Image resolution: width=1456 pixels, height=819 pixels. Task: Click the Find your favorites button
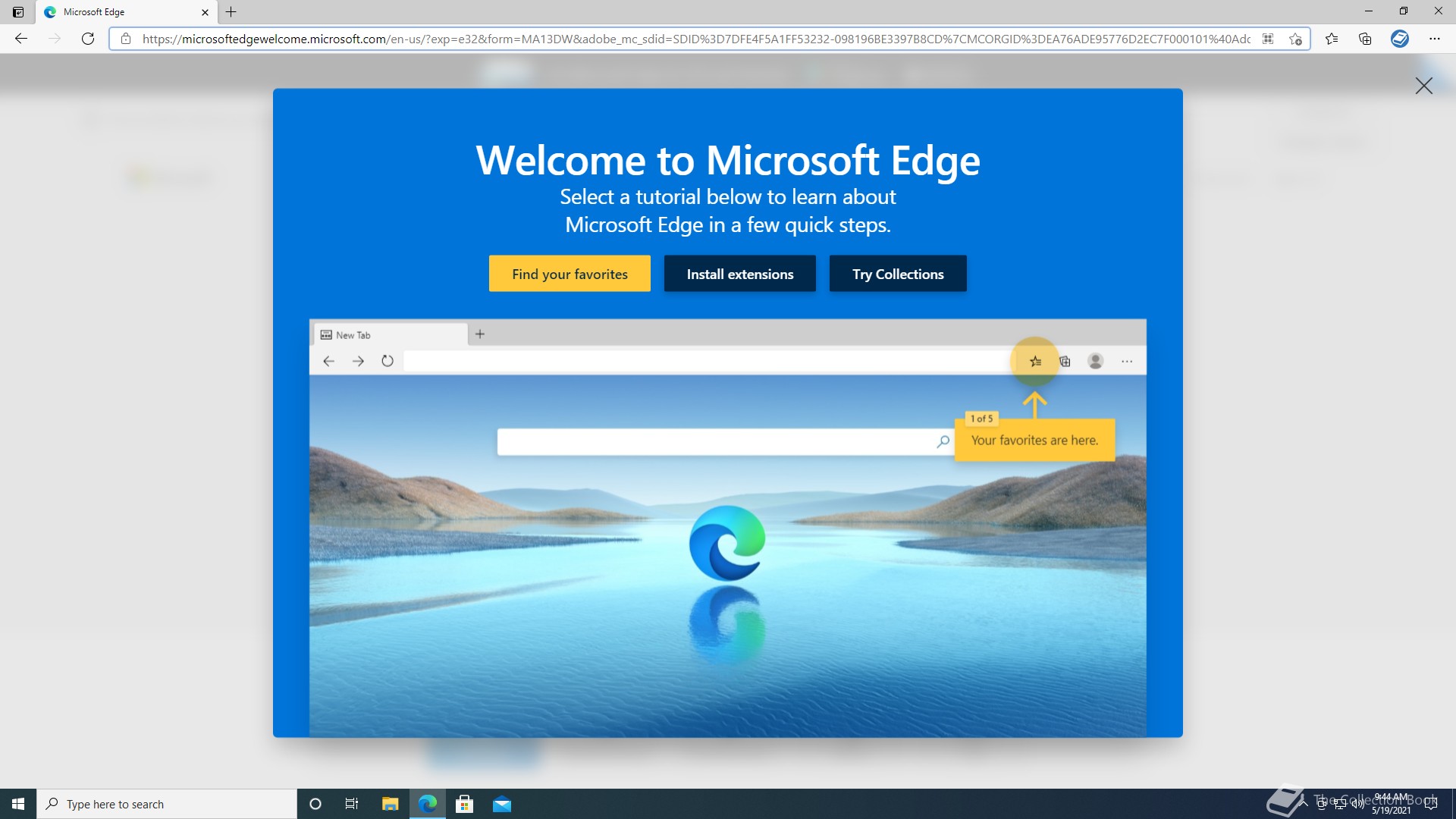570,274
